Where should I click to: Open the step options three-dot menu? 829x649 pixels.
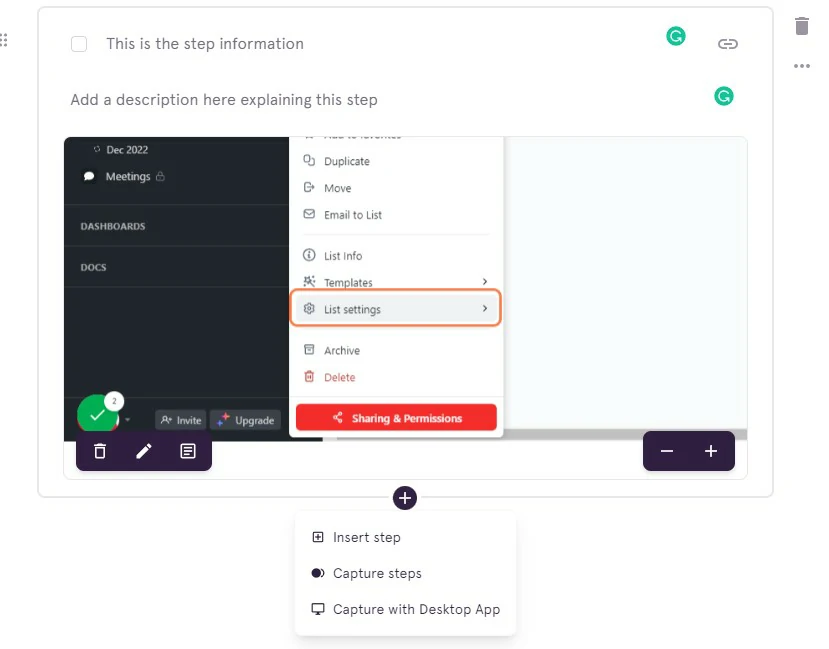[x=801, y=67]
